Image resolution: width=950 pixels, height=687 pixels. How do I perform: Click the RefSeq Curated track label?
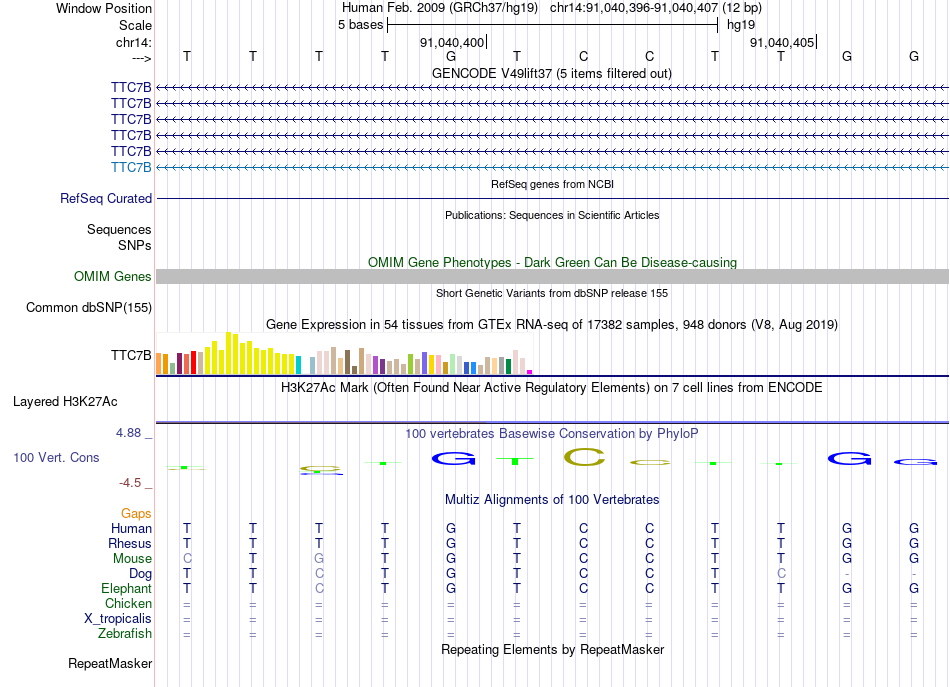[x=106, y=198]
